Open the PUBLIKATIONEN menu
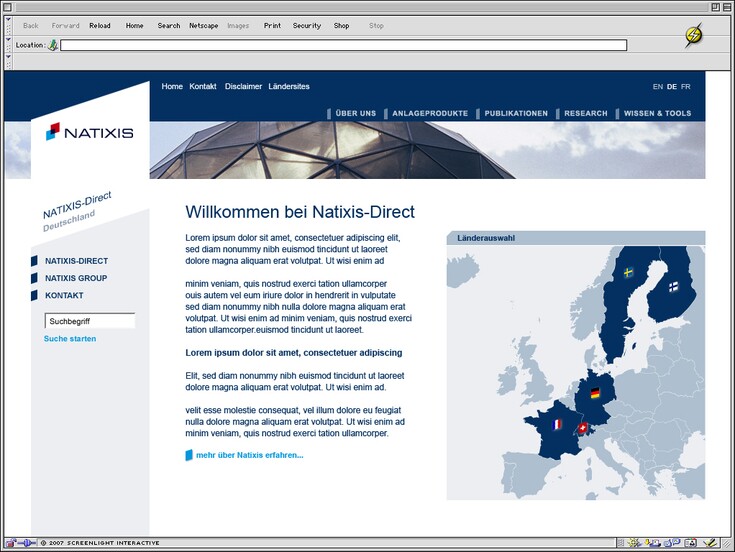Screen dimensions: 735x552 coord(516,113)
